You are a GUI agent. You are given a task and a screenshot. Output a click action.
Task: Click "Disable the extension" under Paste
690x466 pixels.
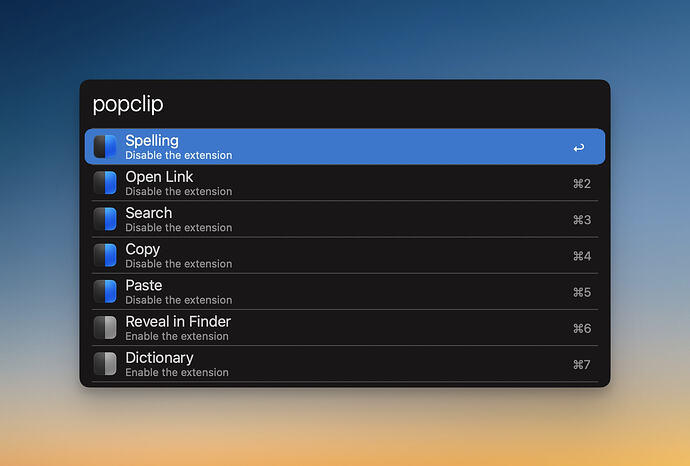tap(179, 300)
